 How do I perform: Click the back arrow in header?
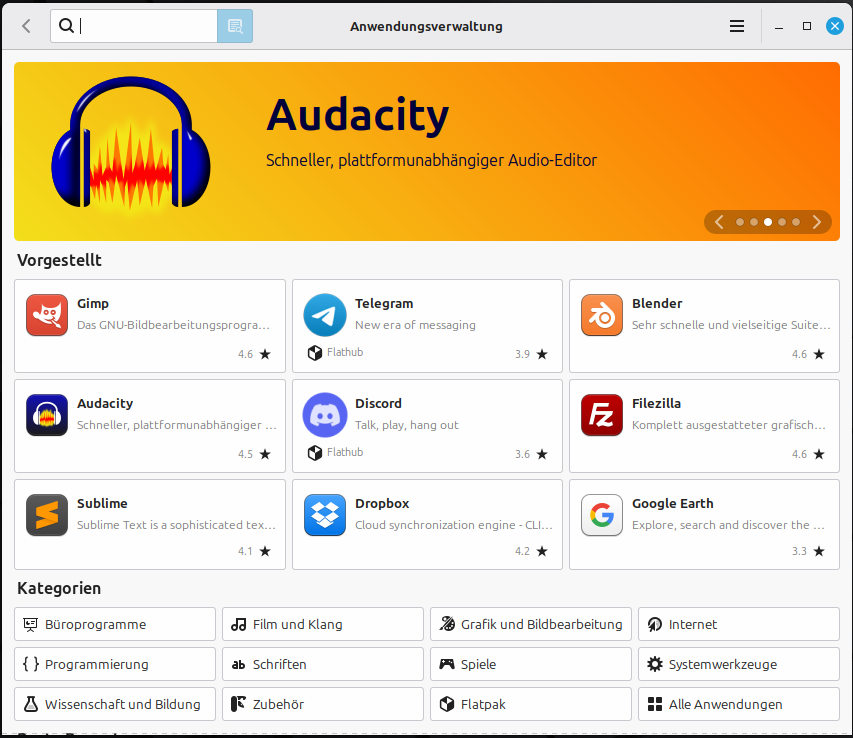[x=26, y=26]
